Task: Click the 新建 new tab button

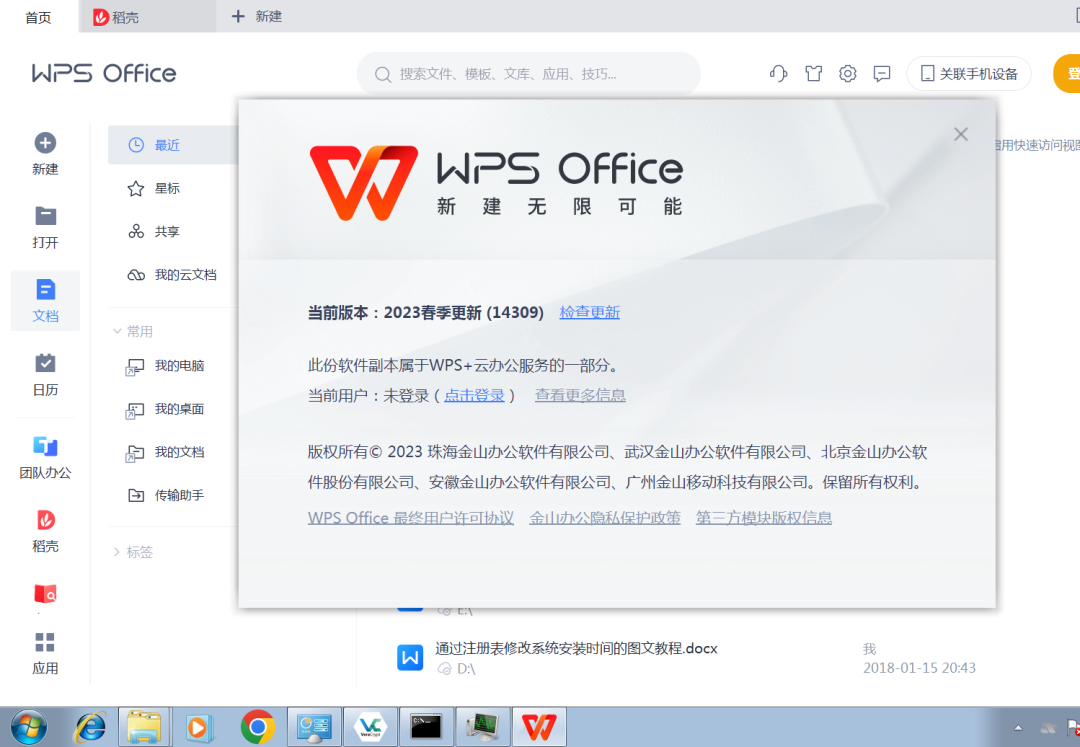Action: 256,17
